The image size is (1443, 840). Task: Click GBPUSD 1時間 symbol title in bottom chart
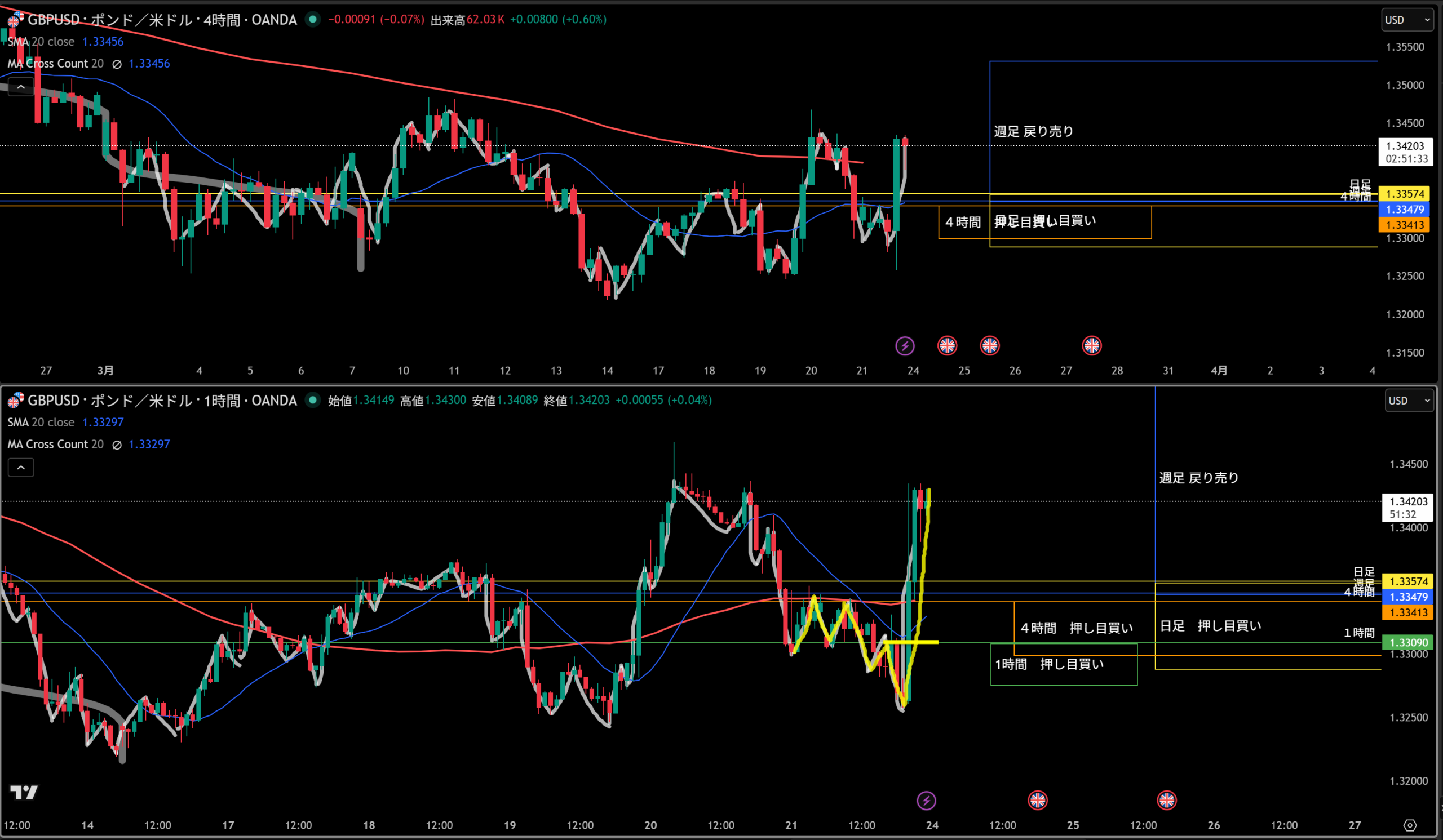tap(162, 401)
